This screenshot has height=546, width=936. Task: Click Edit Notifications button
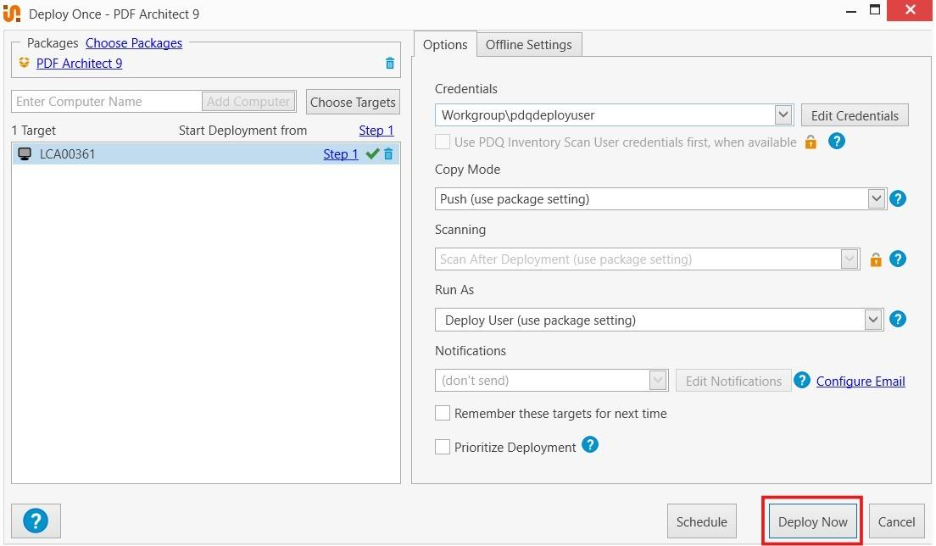click(734, 381)
